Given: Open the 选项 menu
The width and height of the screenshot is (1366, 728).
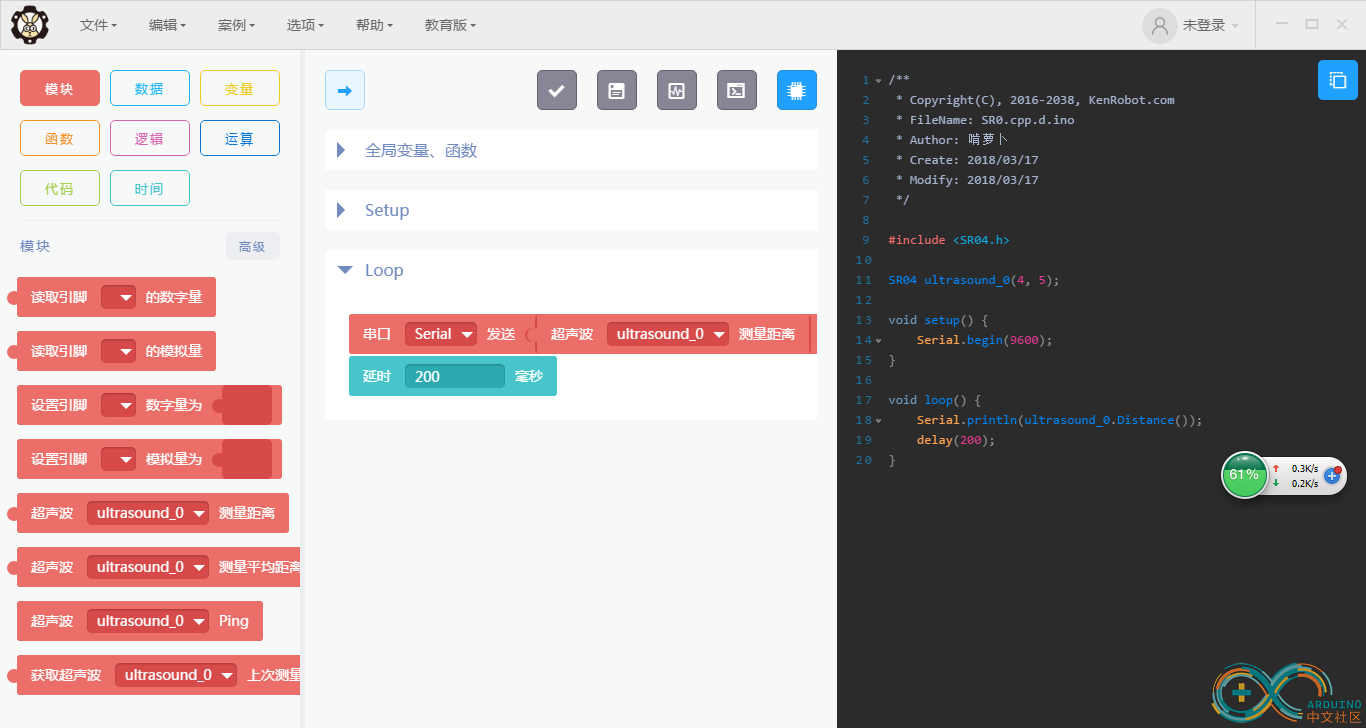Looking at the screenshot, I should click(x=305, y=25).
